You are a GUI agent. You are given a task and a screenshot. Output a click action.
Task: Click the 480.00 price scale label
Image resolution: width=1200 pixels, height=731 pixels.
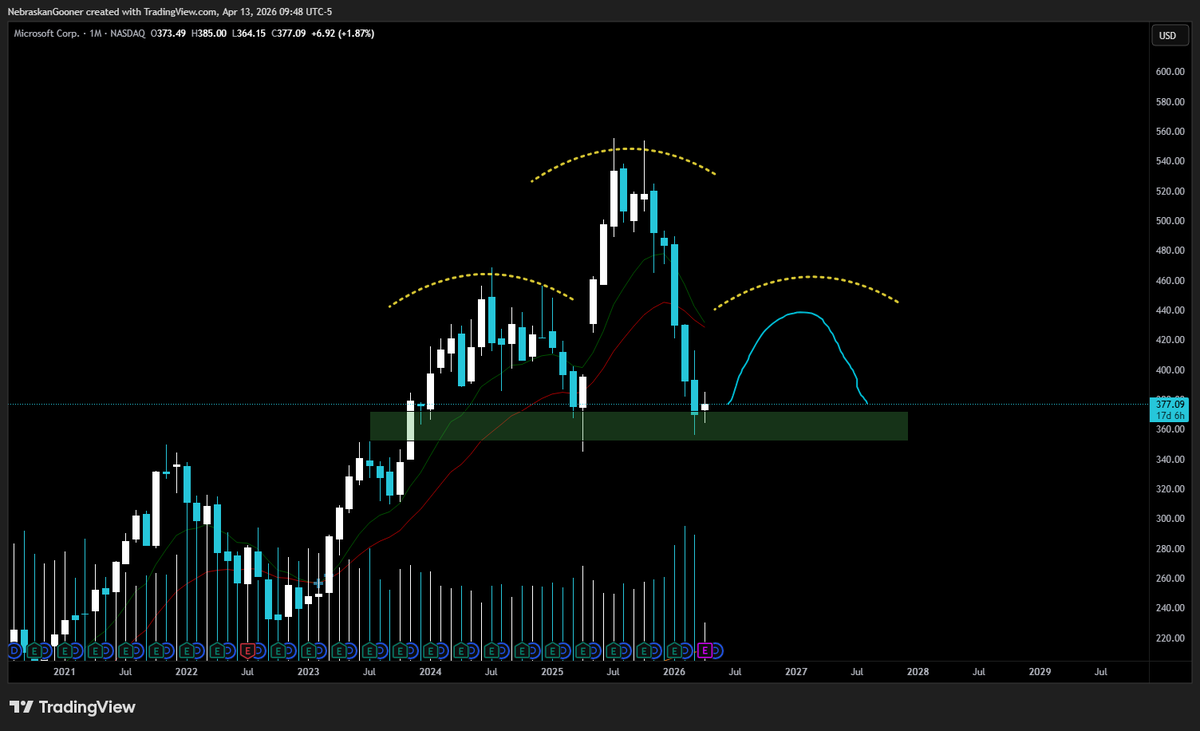click(1168, 251)
